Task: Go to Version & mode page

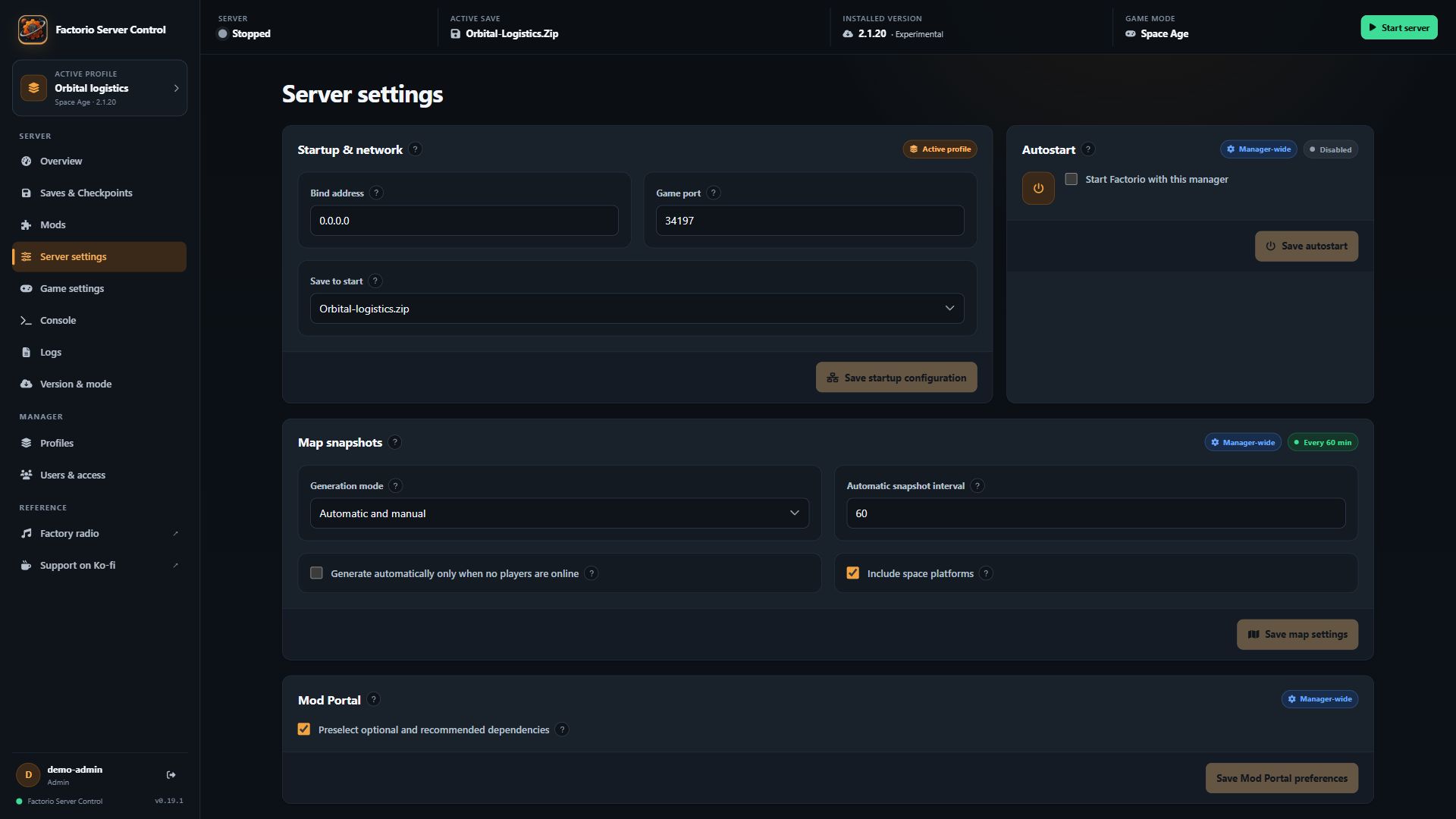Action: tap(99, 384)
